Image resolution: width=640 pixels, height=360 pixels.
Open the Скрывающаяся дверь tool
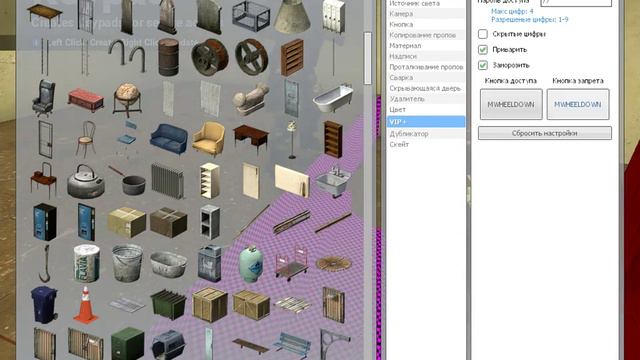[x=426, y=88]
